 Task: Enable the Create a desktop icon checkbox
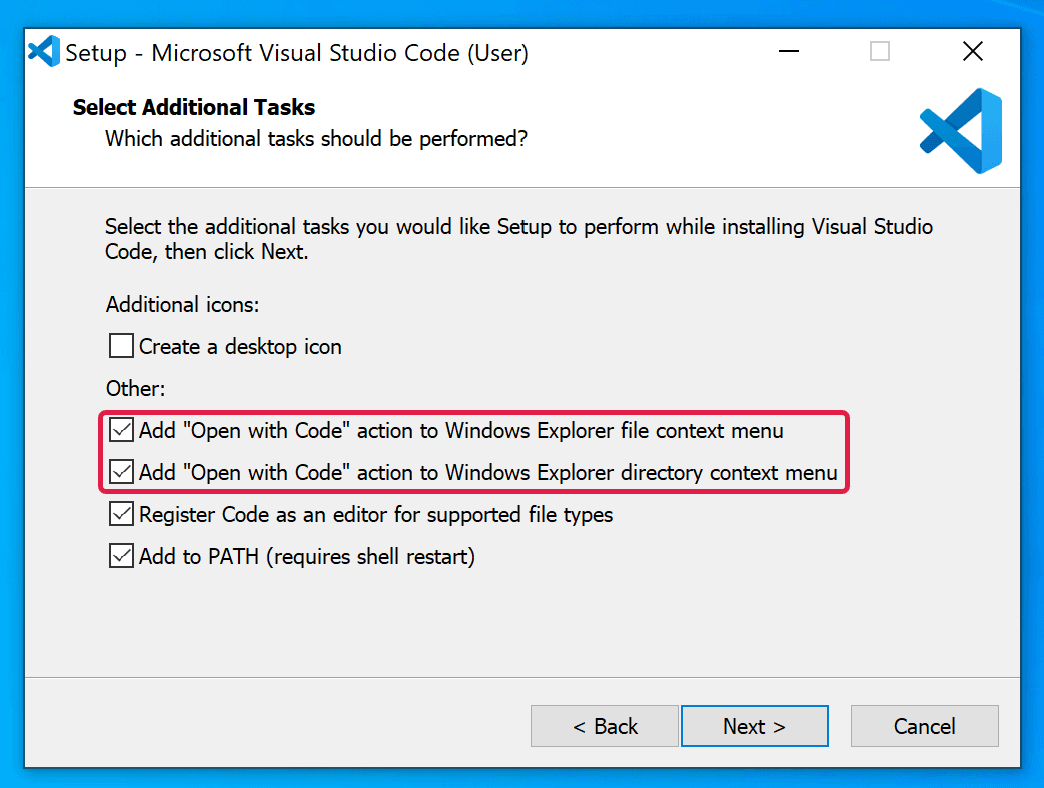click(x=121, y=346)
